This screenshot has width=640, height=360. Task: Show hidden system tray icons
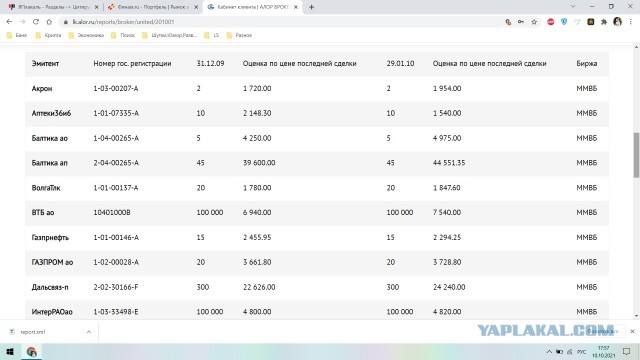point(549,351)
